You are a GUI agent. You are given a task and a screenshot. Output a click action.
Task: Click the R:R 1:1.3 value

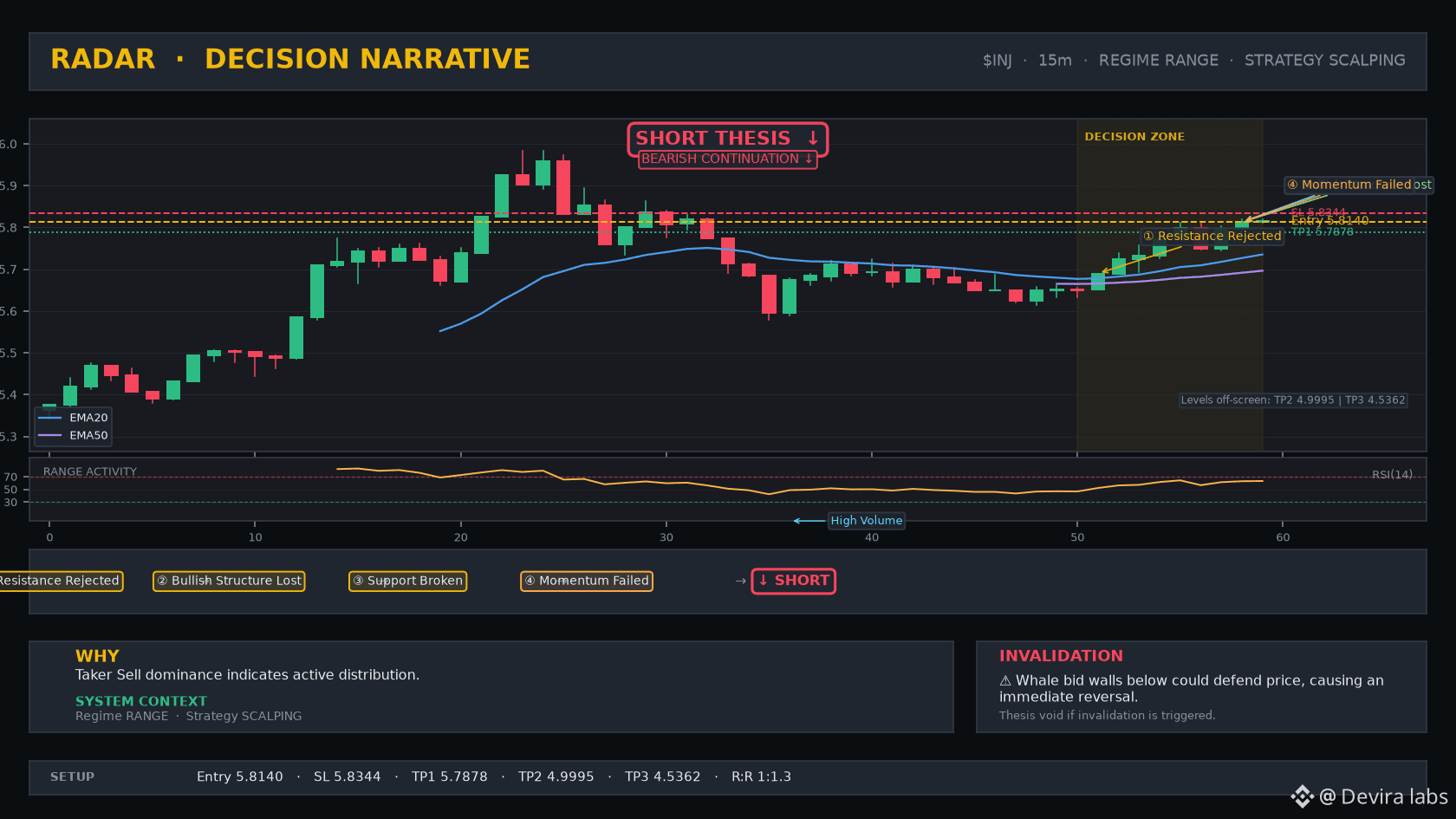(x=762, y=777)
